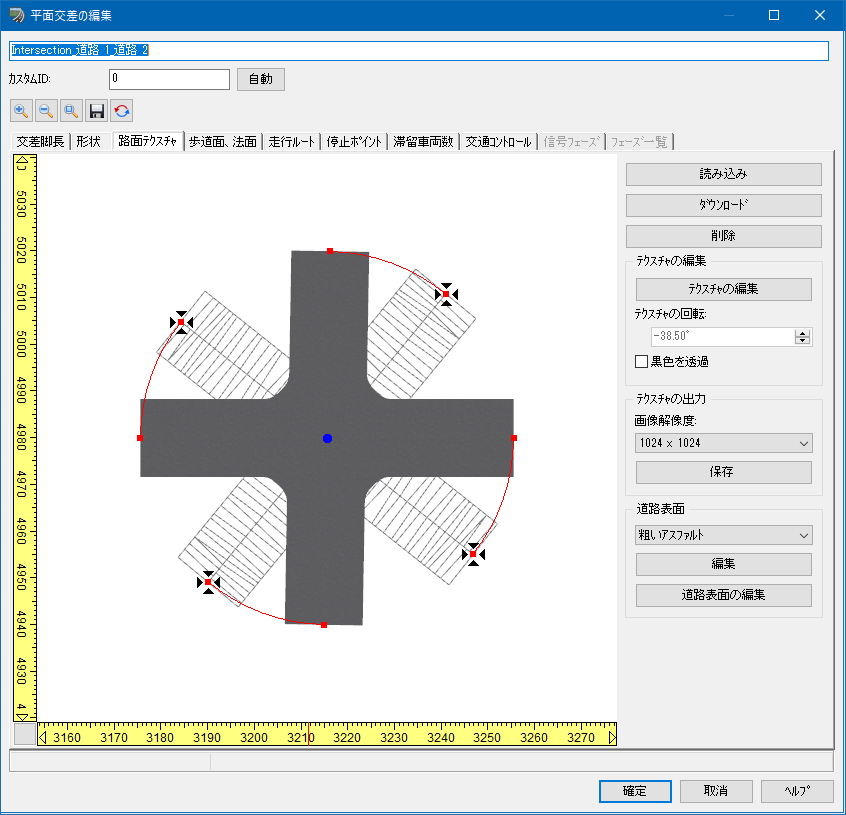Screen dimensions: 846x815
Task: Click the red-blue refresh arrows icon
Action: coord(121,111)
